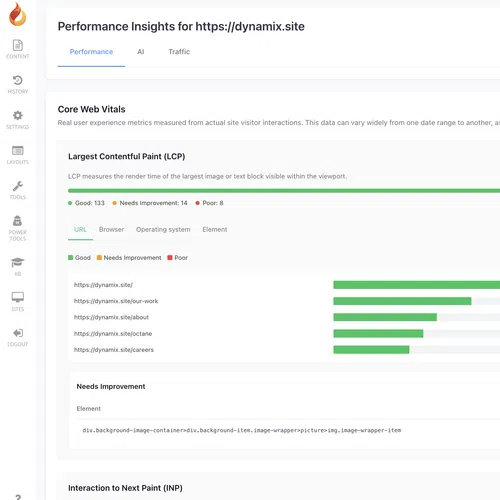Open the Power Tools icon
The height and width of the screenshot is (500, 500).
pyautogui.click(x=18, y=221)
